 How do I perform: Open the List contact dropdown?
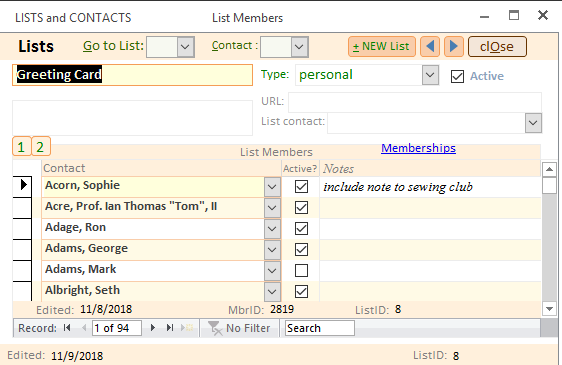click(x=533, y=123)
